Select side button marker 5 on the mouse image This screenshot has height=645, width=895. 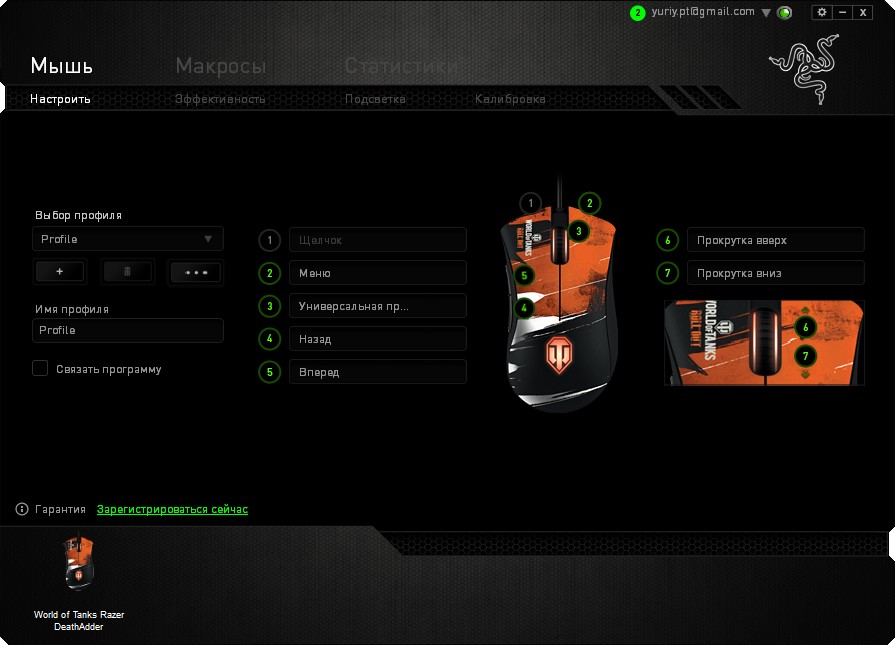click(524, 276)
